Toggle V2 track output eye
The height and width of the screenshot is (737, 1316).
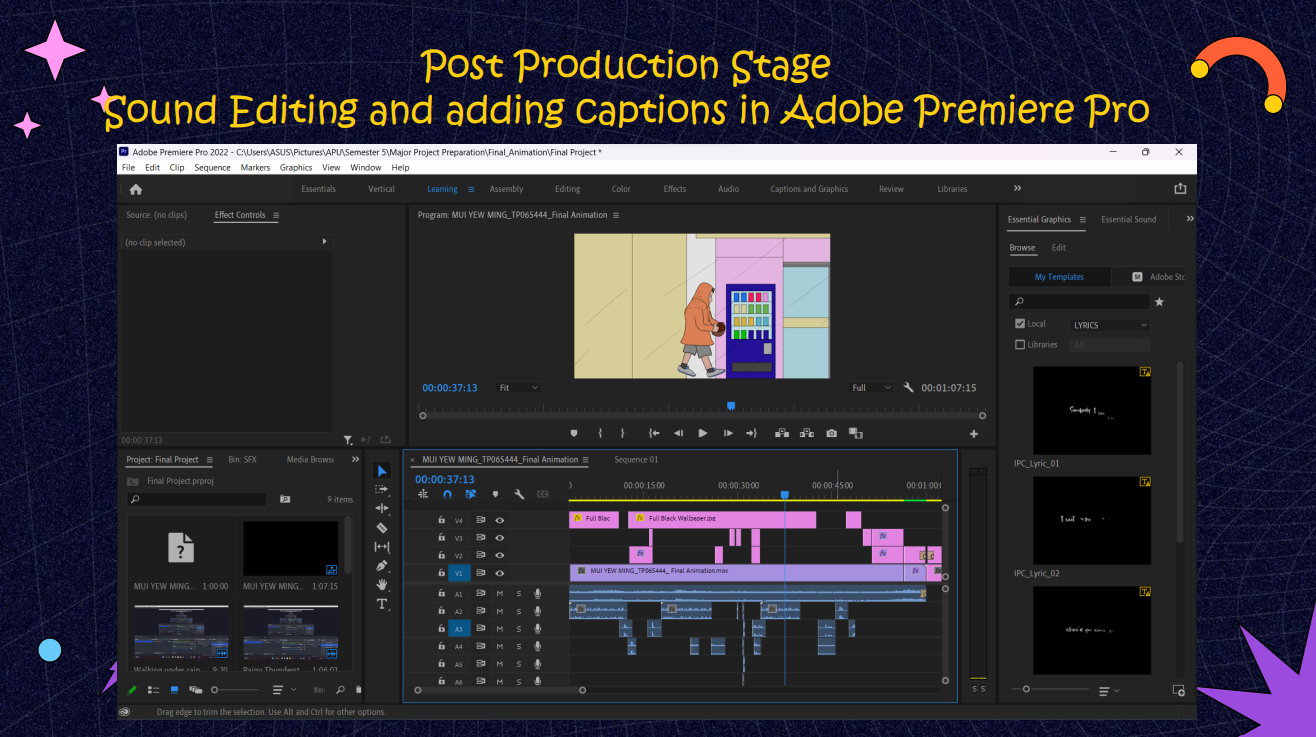(x=499, y=555)
